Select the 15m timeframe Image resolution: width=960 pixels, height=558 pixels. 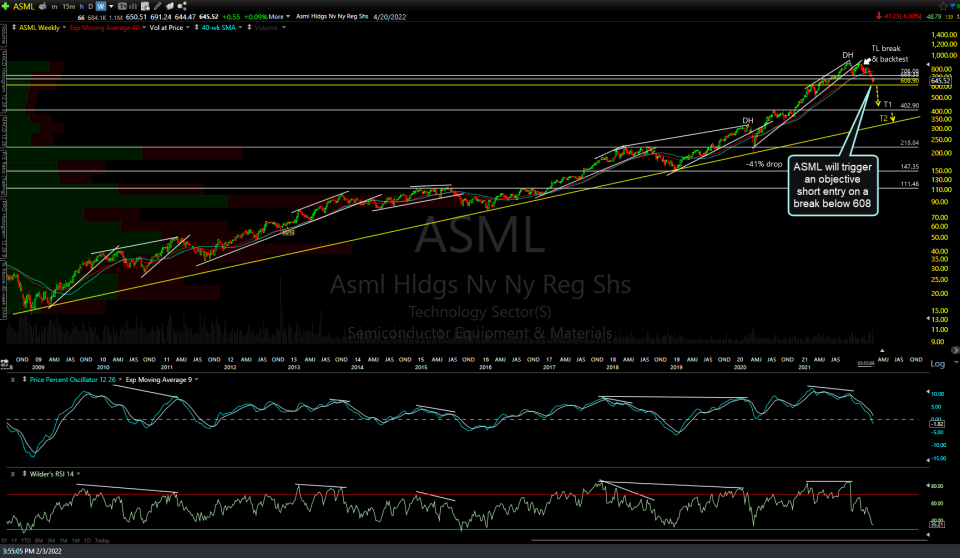point(69,6)
